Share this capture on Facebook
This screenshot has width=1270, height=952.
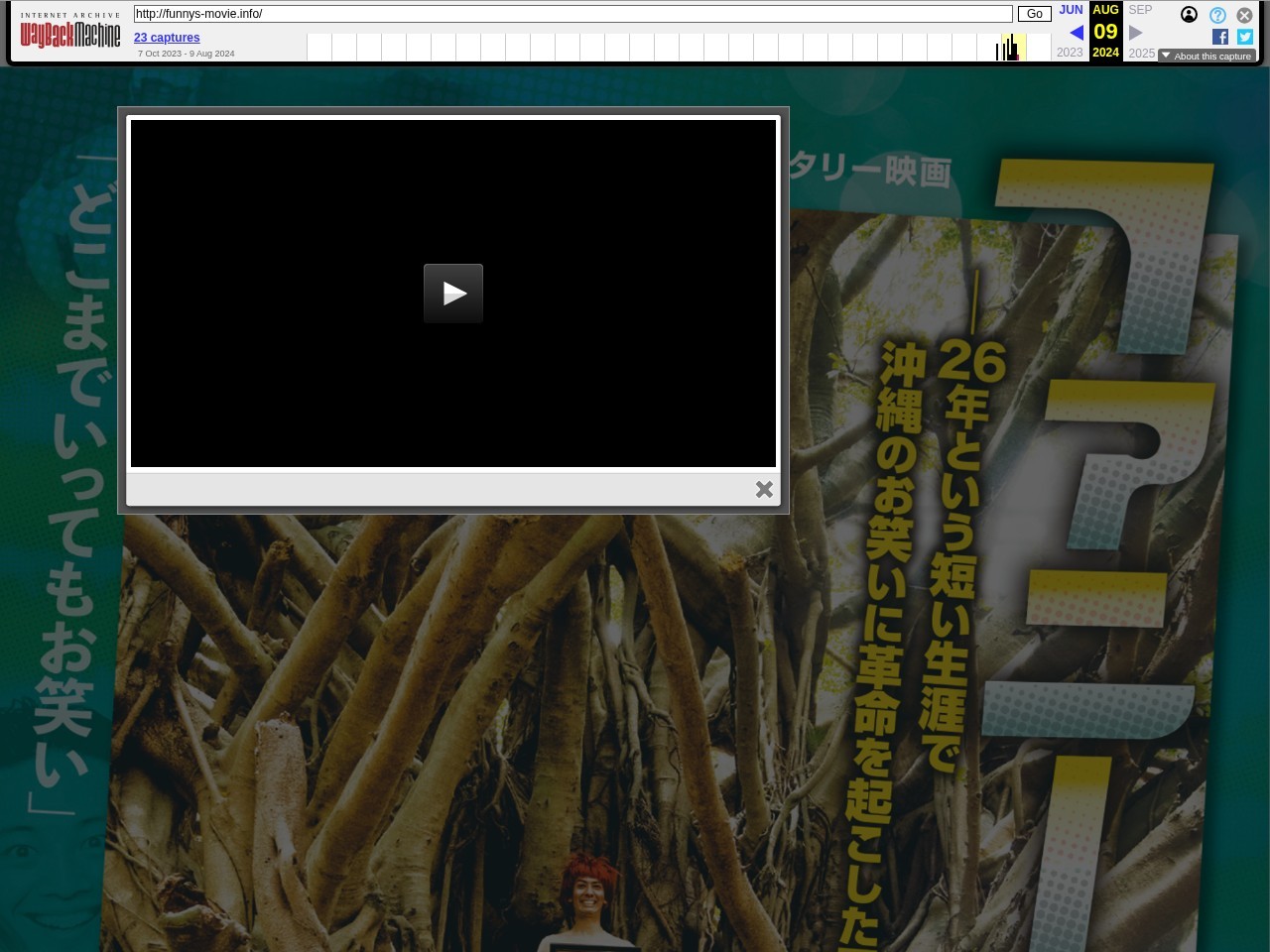point(1220,37)
